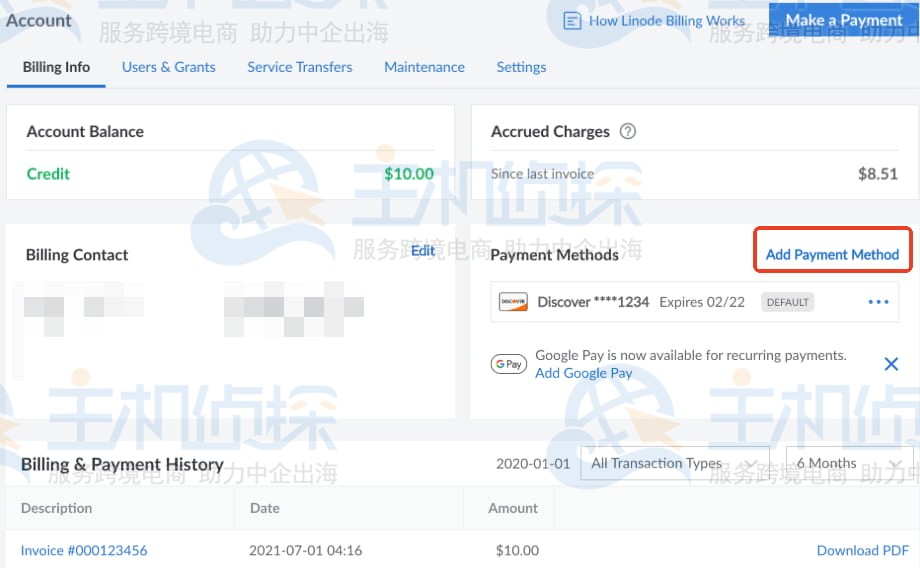
Task: Click the Google Pay logo icon
Action: pos(509,364)
